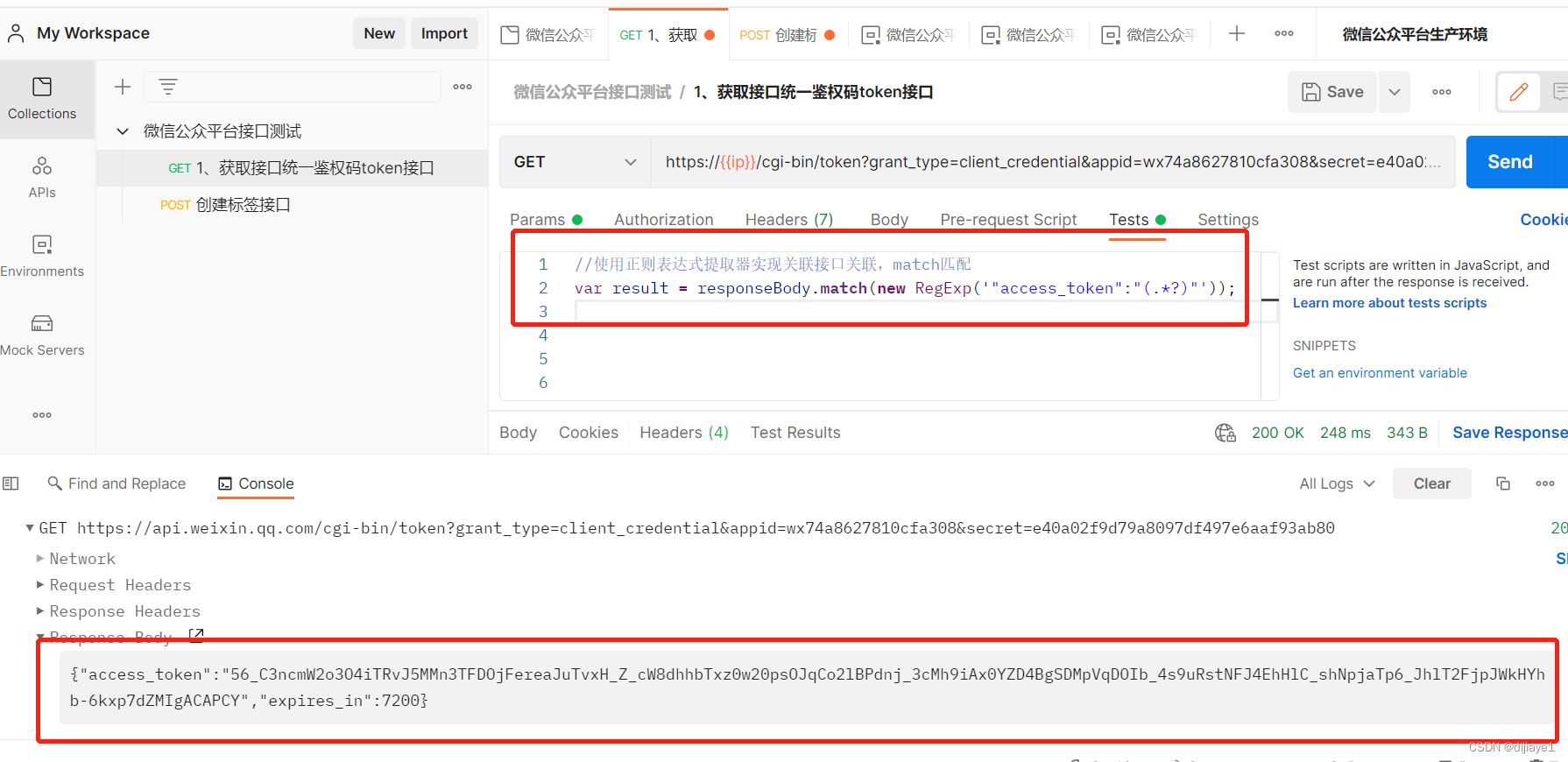
Task: Expand the HTTP method GET dropdown
Action: [x=576, y=162]
